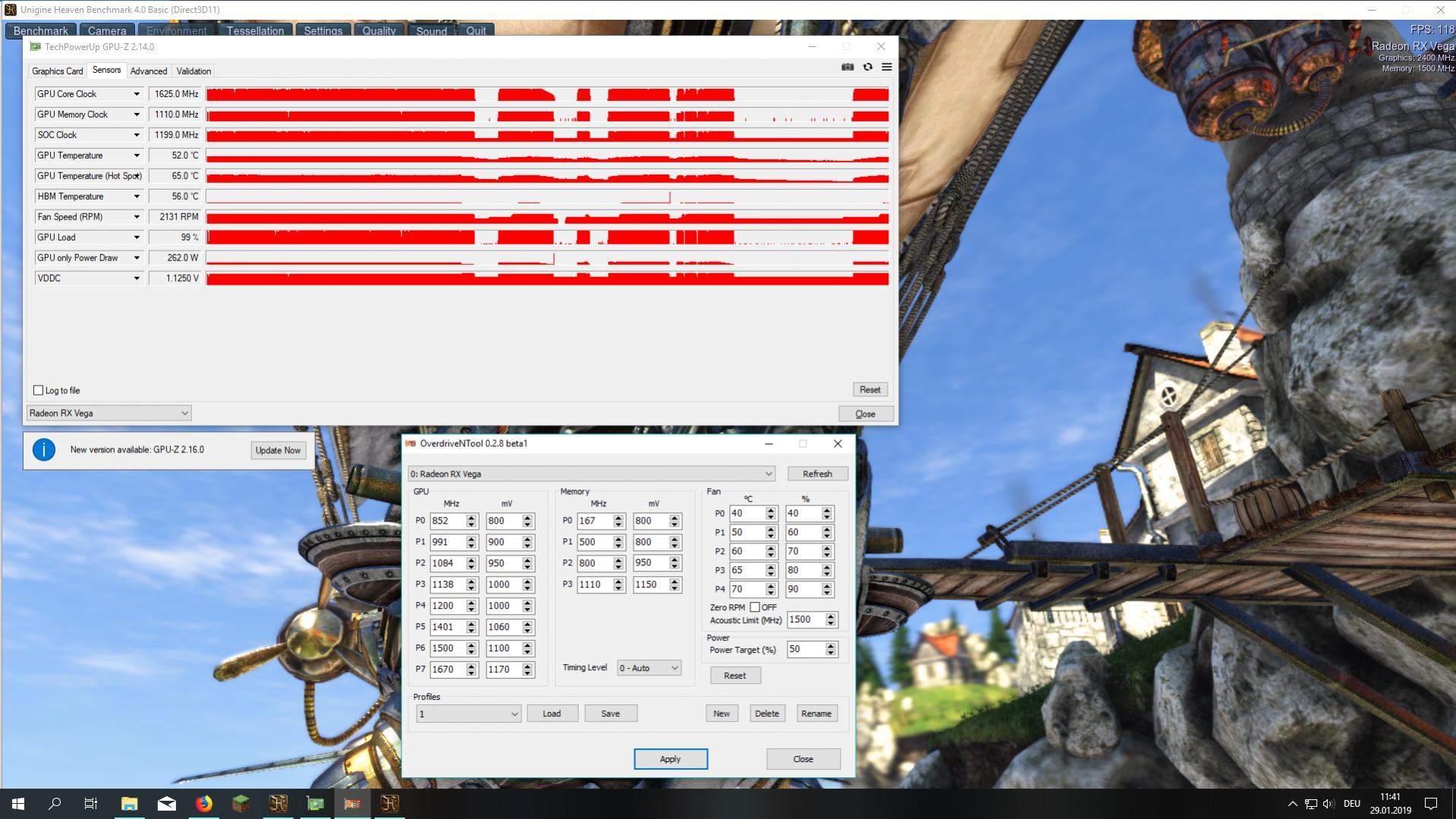
Task: Open File Explorer from taskbar
Action: coord(129,803)
